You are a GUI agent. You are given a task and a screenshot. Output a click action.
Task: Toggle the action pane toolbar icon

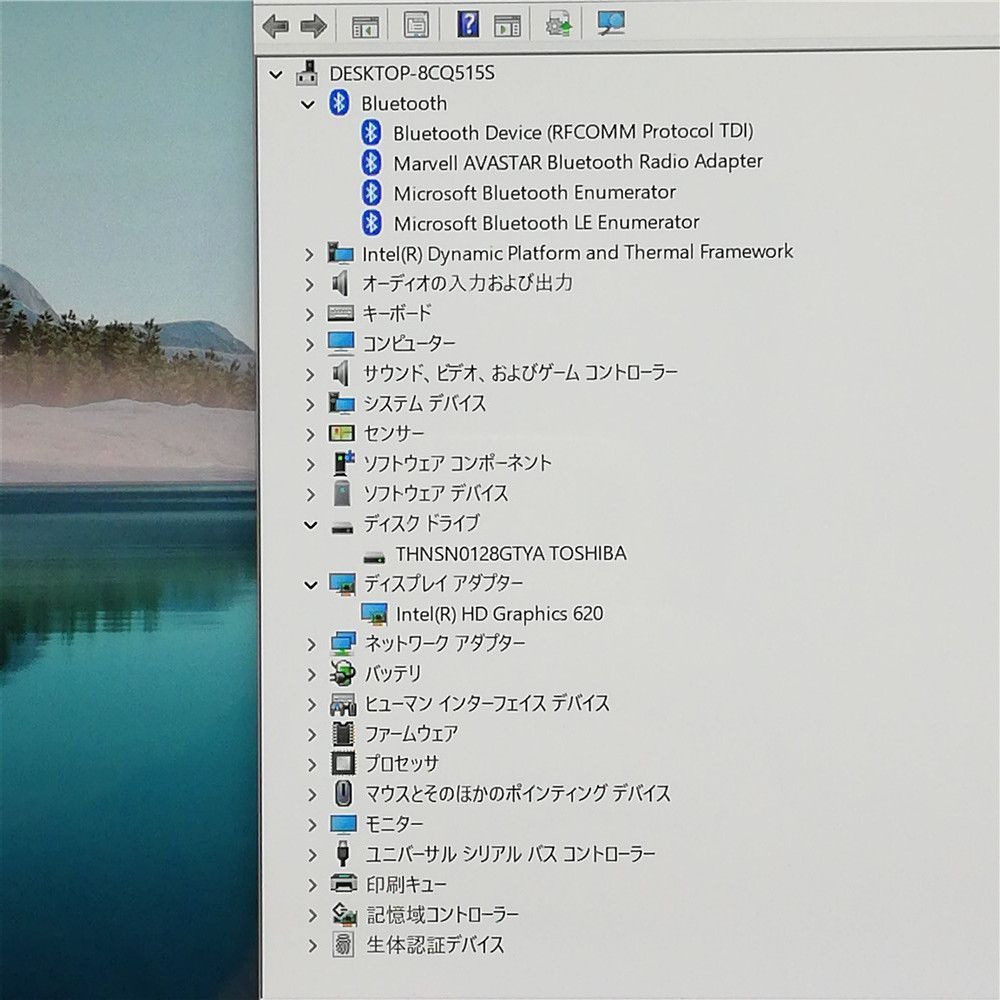click(507, 26)
